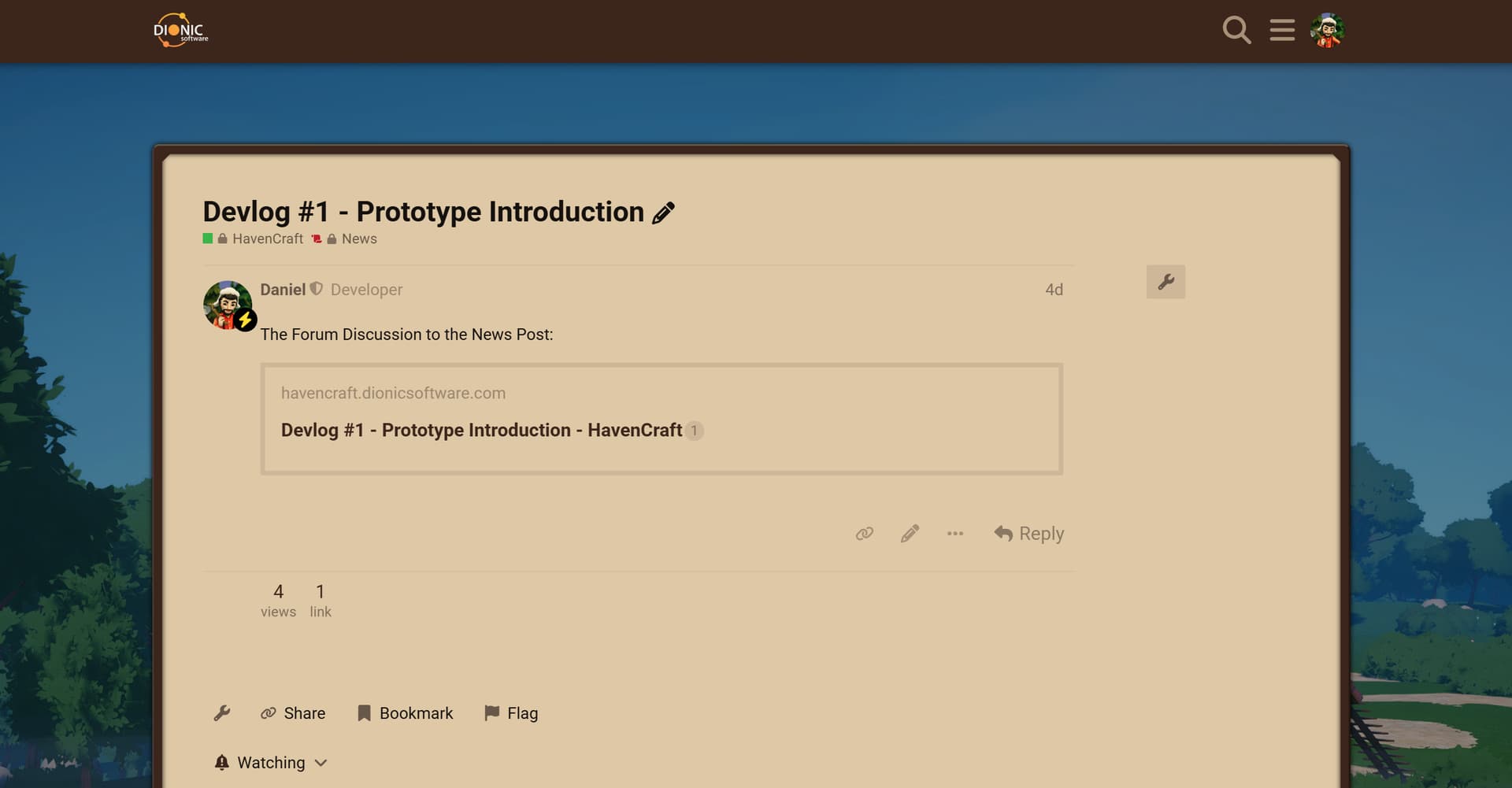Share this topic
Viewport: 1512px width, 788px height.
[x=293, y=713]
